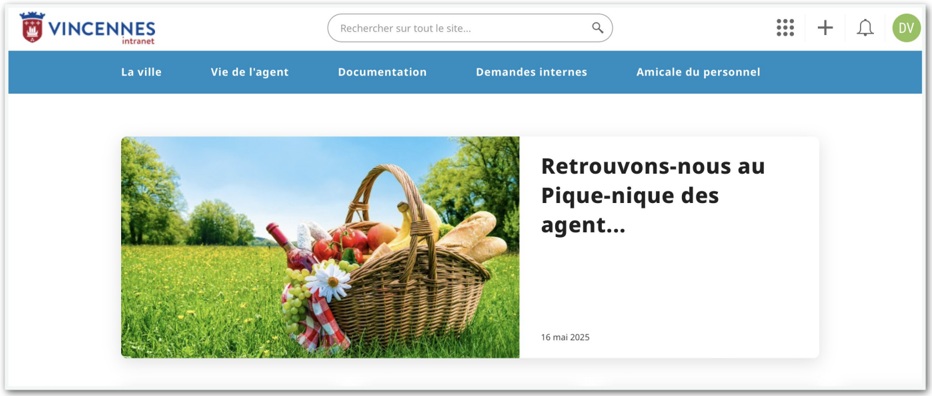Open the Documentation menu

(382, 72)
